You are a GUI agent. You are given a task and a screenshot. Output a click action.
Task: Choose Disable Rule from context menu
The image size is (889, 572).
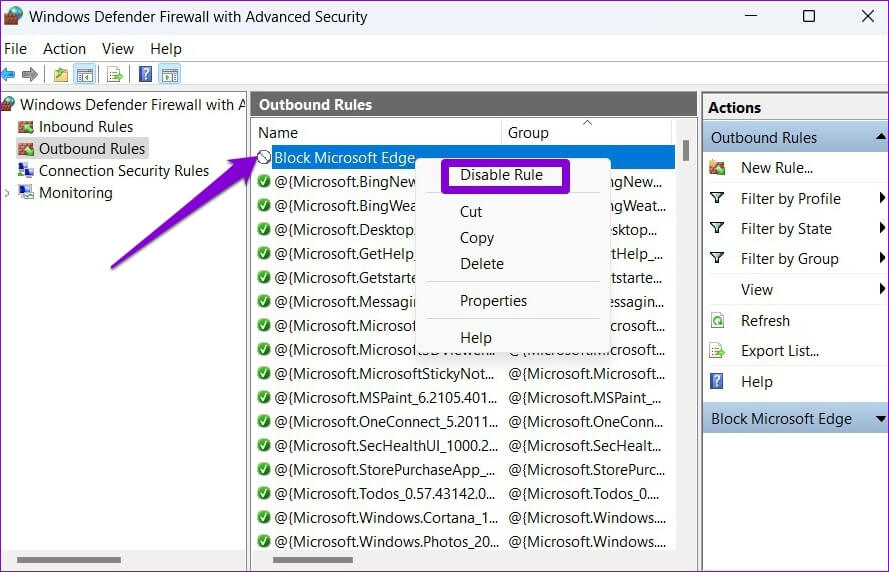[x=501, y=175]
